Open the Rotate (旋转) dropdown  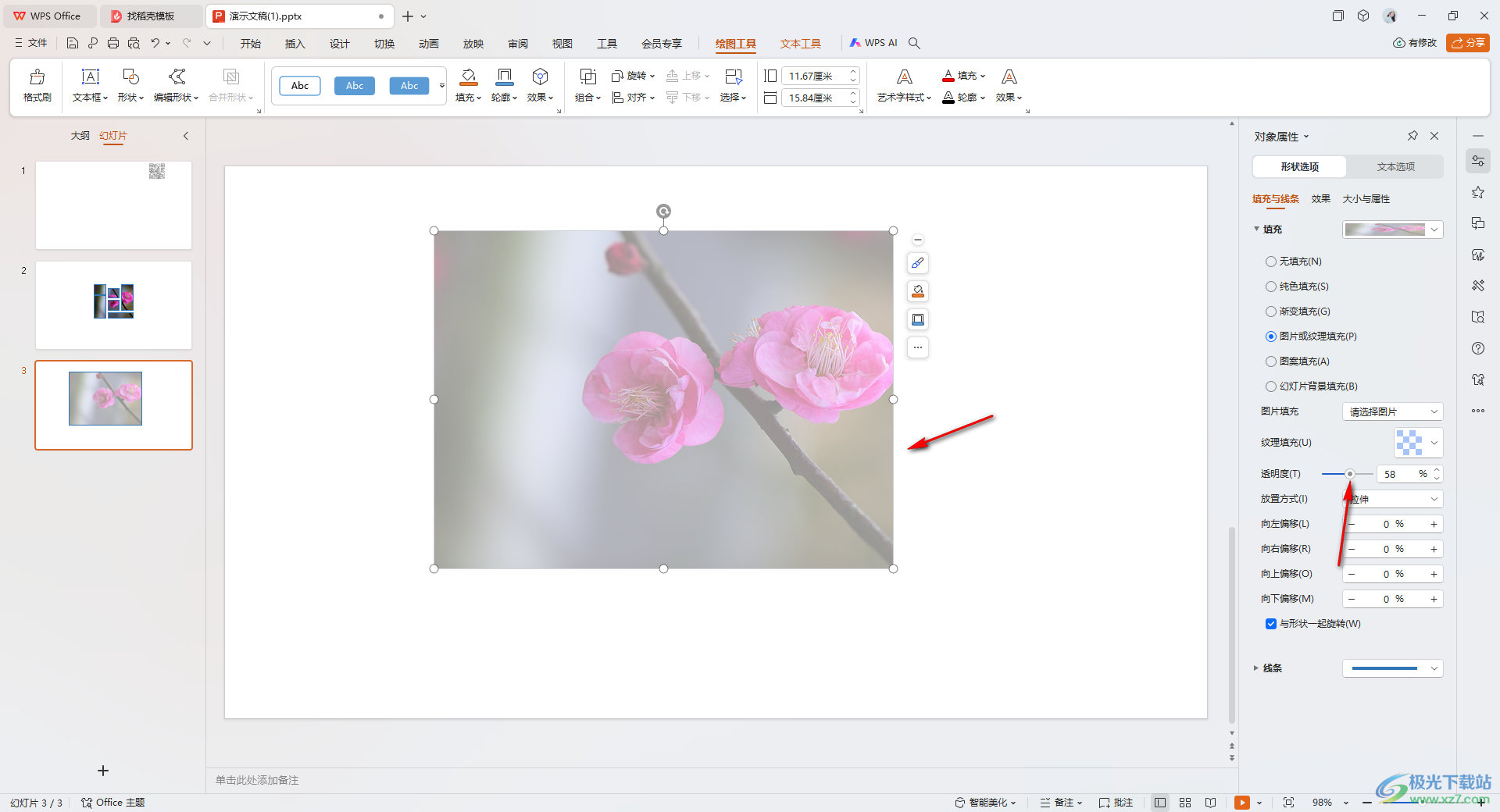(634, 76)
